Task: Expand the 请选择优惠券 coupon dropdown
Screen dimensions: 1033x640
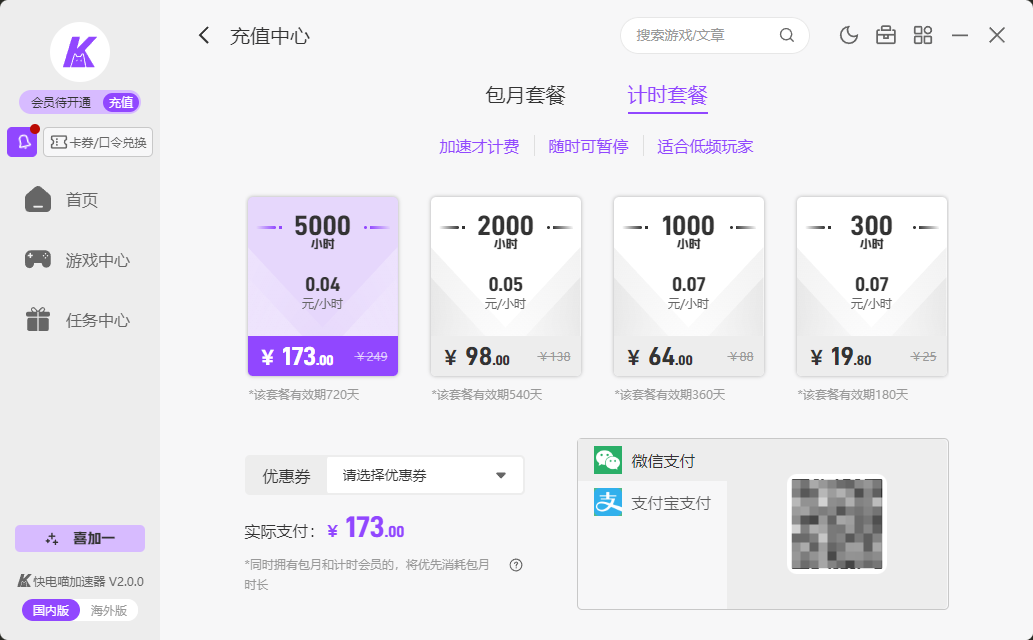Action: (425, 475)
